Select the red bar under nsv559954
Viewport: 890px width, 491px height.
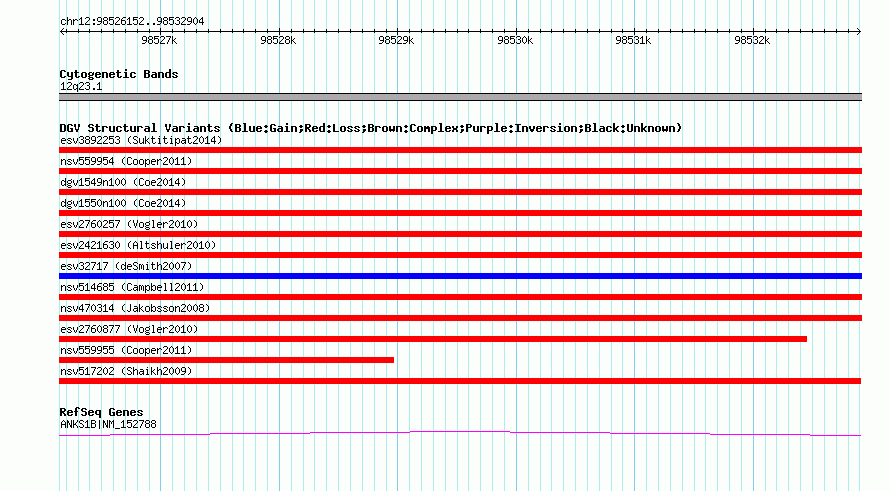click(x=460, y=171)
